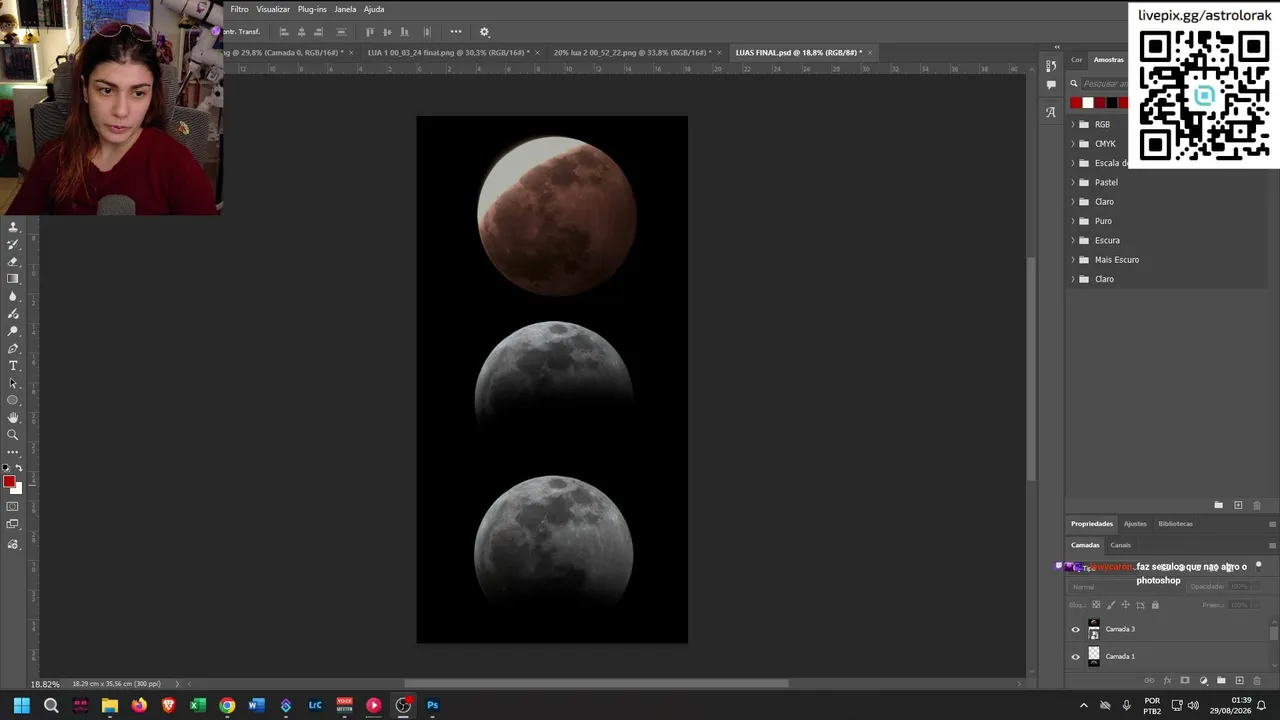The height and width of the screenshot is (720, 1280).
Task: Switch to LUA 1 00_03_24 final.png tab
Action: tap(448, 53)
